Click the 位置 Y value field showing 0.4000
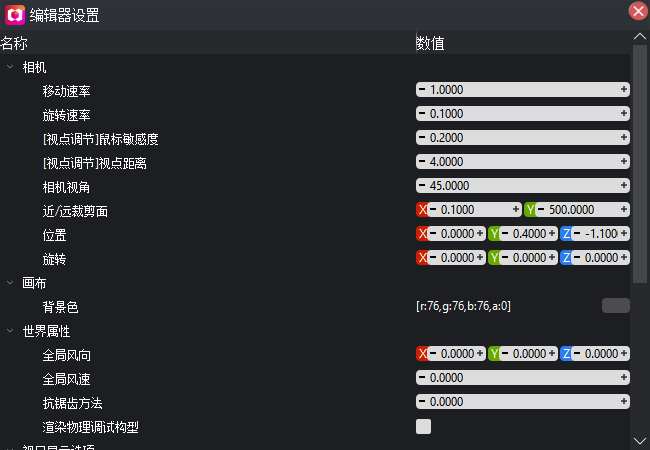Screen dimensions: 650x450 click(x=529, y=234)
